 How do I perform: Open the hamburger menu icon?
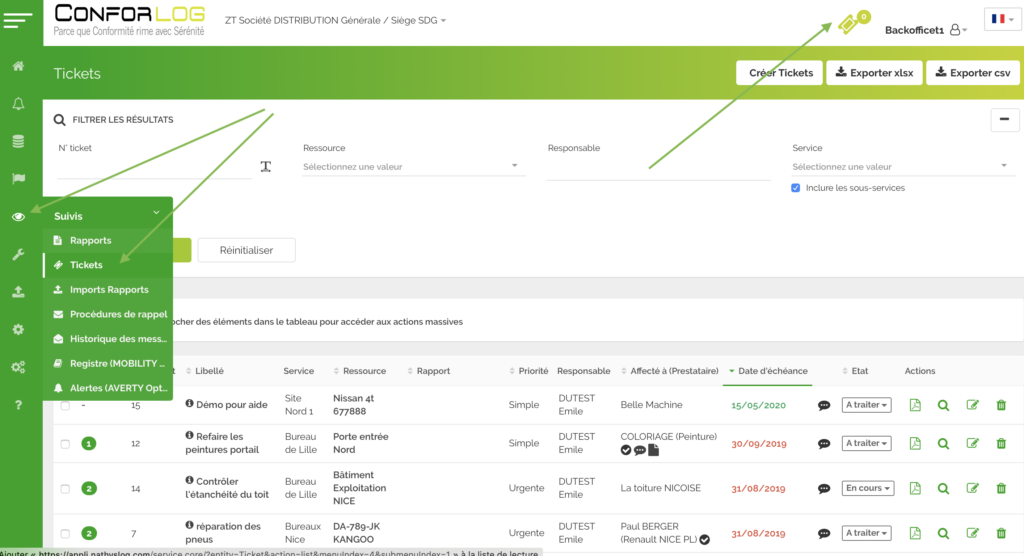20,20
